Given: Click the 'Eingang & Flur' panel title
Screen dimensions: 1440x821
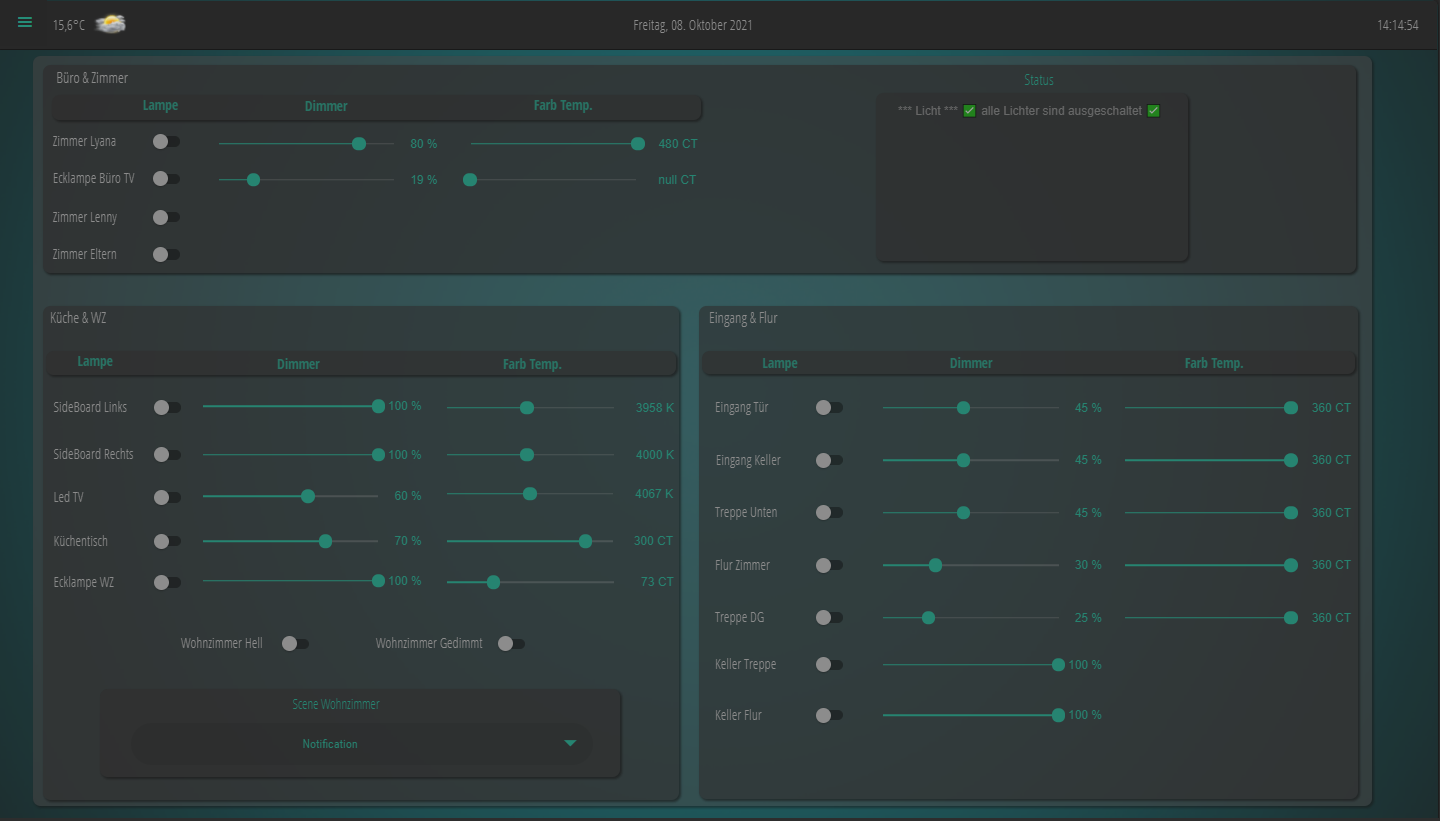Looking at the screenshot, I should pos(743,318).
